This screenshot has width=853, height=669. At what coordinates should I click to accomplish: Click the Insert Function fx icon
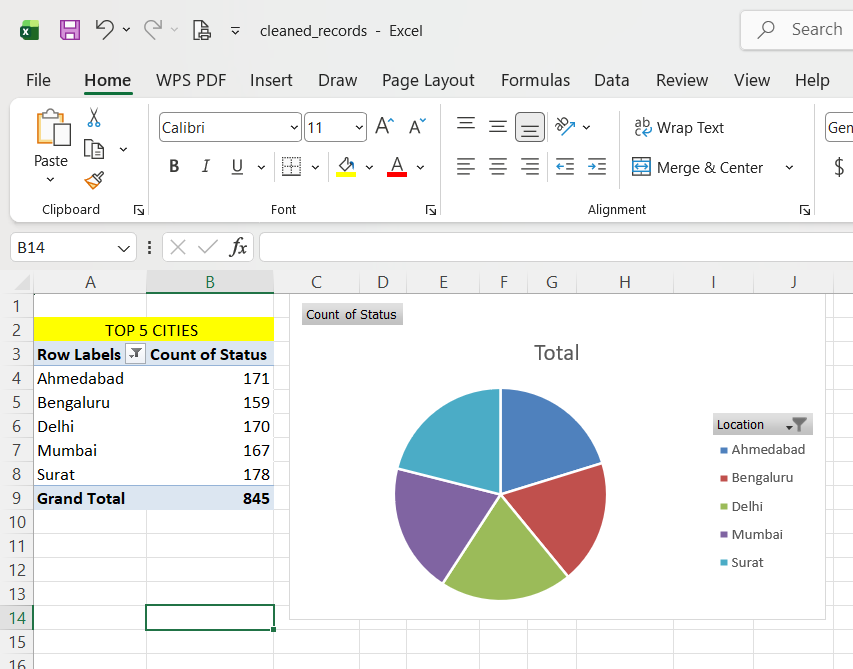[238, 247]
